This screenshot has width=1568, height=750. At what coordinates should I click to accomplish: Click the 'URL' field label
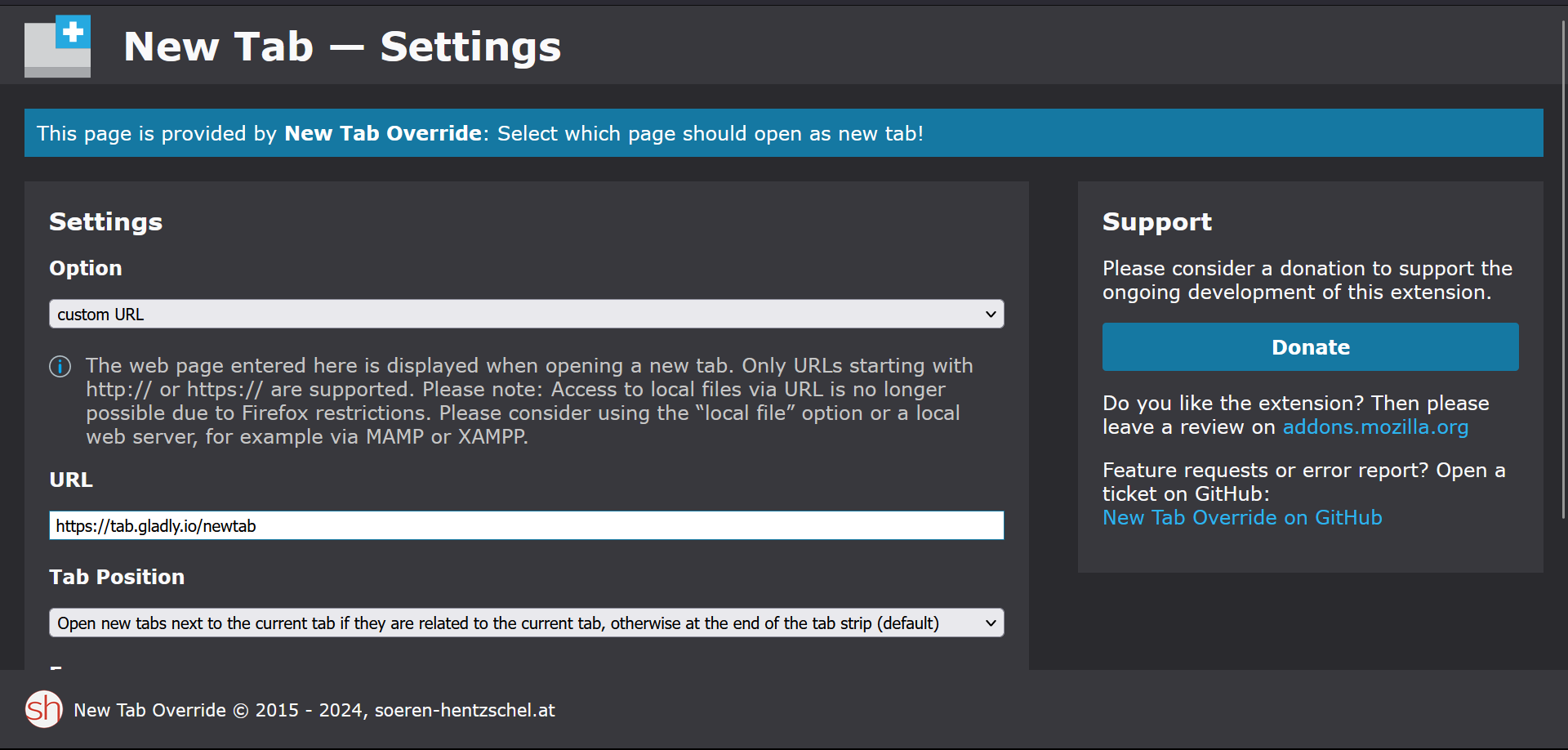71,480
